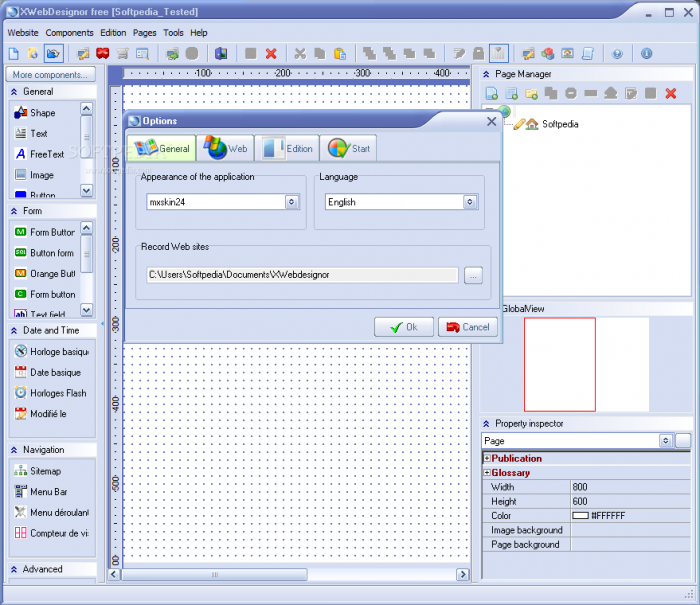Expand the Publication property group
Viewport: 700px width, 605px height.
pyautogui.click(x=487, y=459)
